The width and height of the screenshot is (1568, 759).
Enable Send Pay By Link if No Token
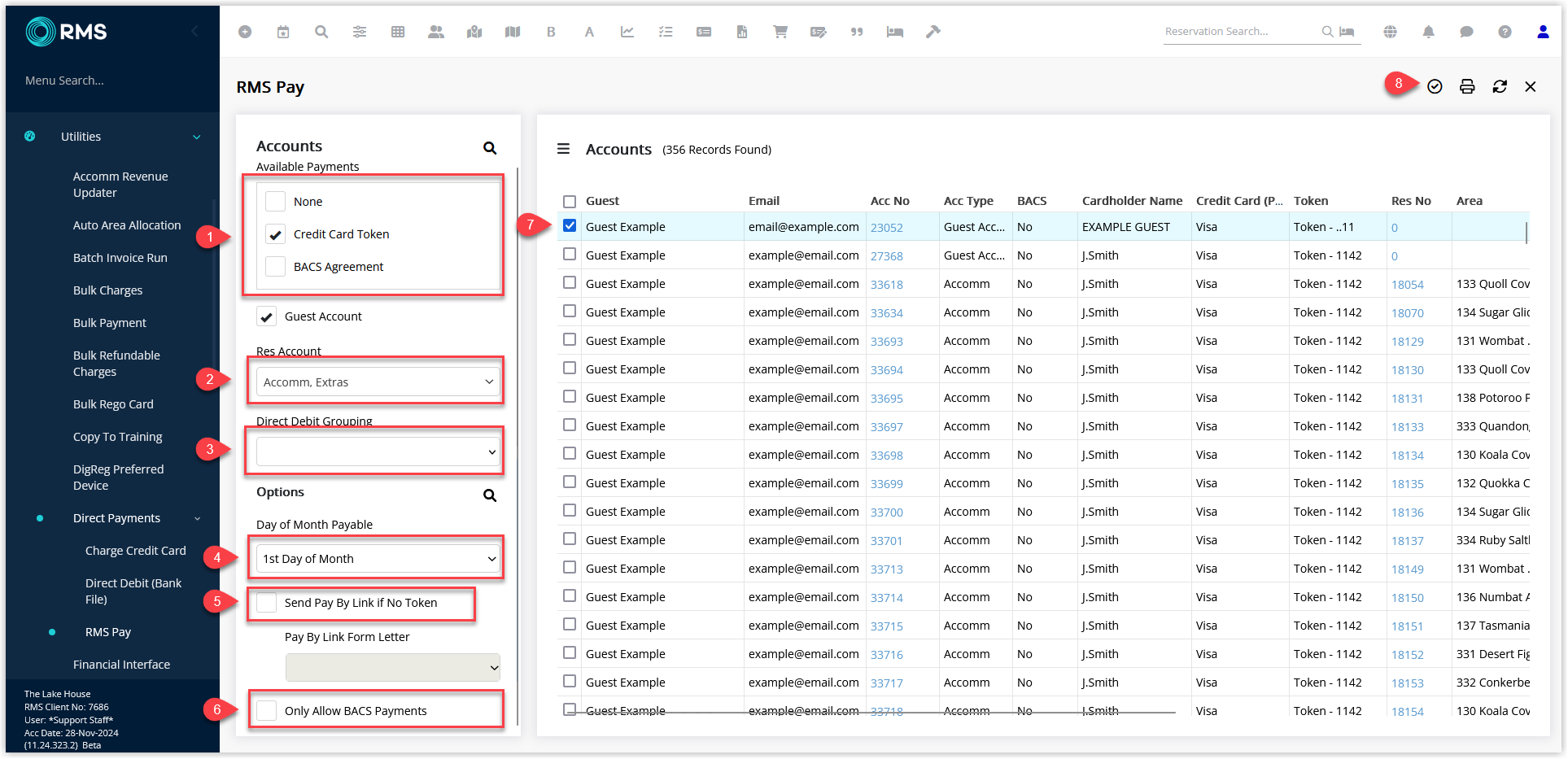coord(266,603)
